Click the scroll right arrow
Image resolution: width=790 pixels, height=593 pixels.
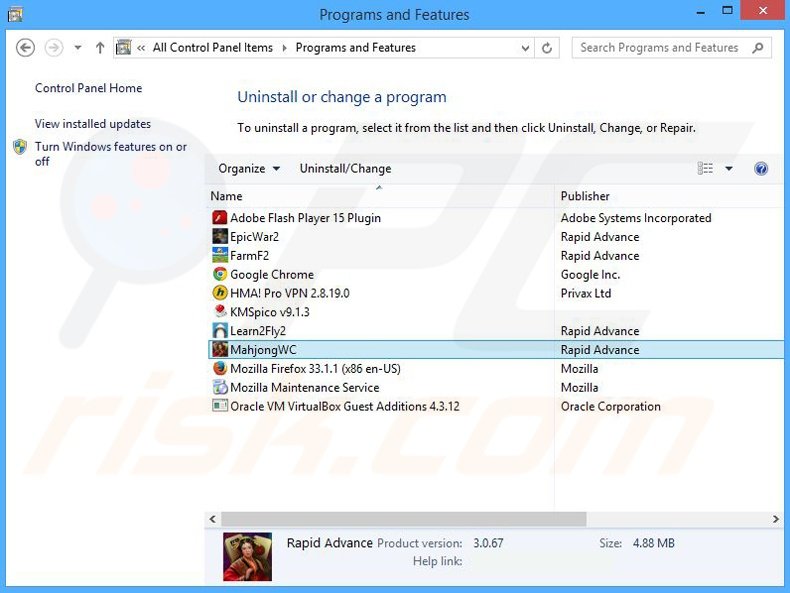coord(775,519)
